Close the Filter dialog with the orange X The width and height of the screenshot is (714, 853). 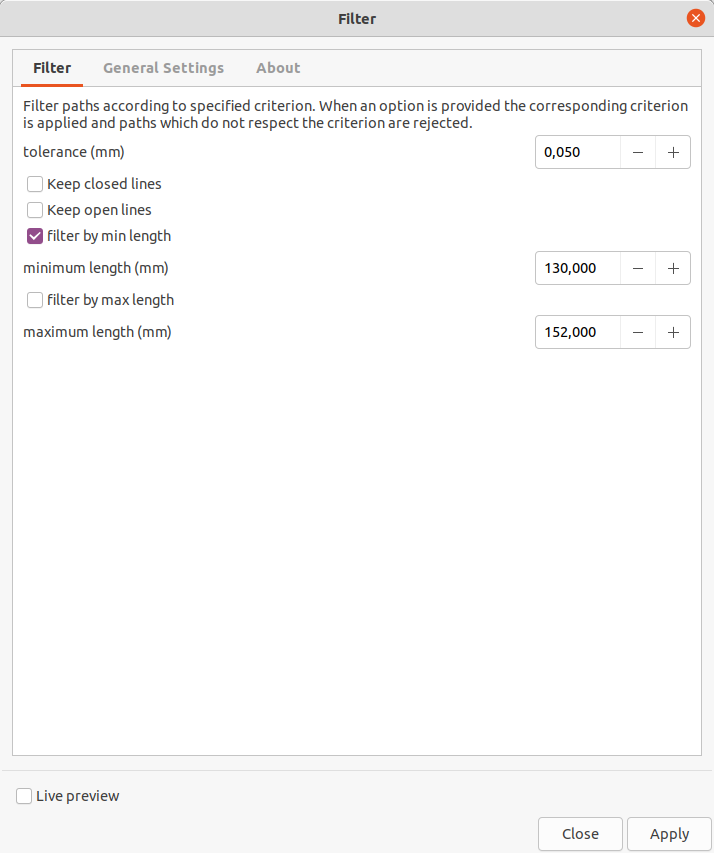click(x=695, y=18)
